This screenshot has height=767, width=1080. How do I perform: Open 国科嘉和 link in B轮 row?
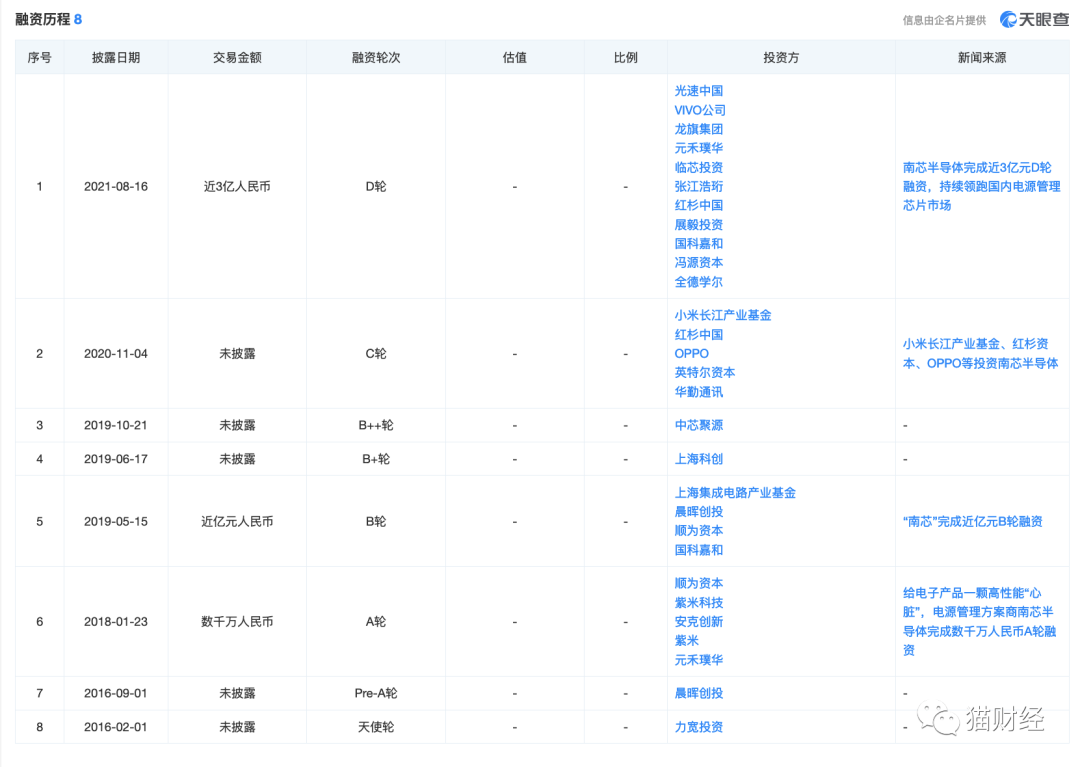(x=698, y=550)
